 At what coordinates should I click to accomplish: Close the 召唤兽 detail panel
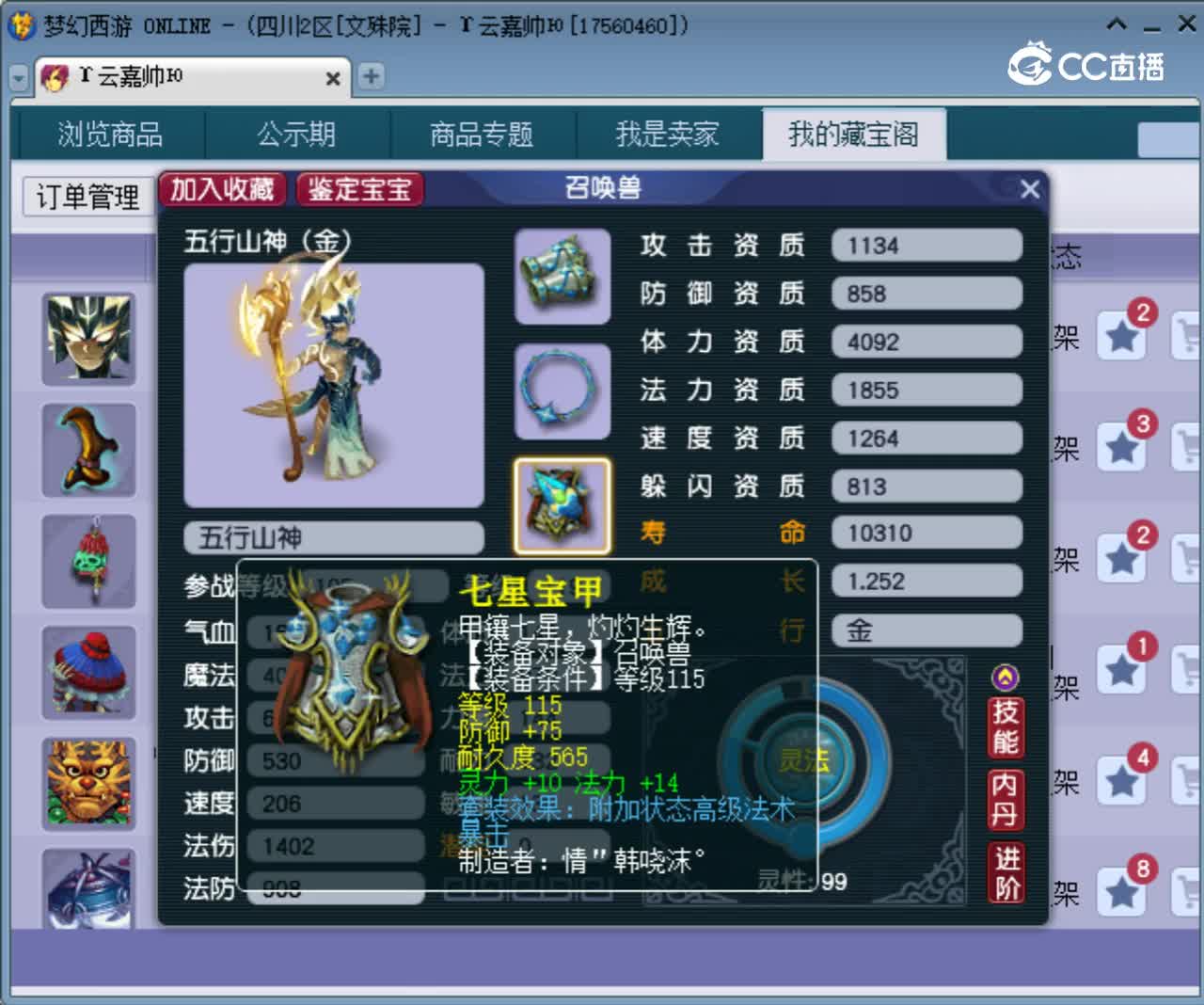click(1029, 189)
